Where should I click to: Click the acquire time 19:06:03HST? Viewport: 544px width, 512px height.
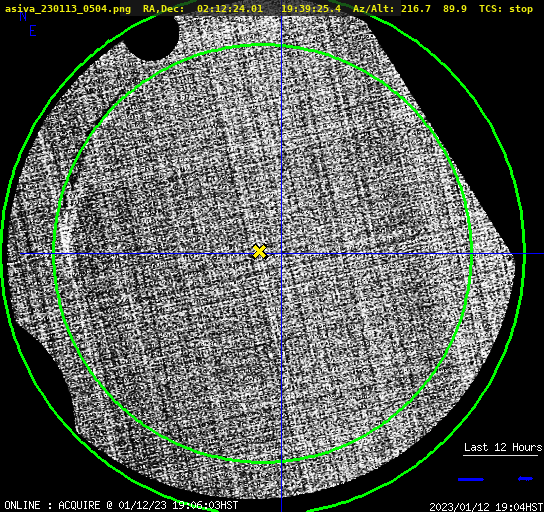(205, 505)
